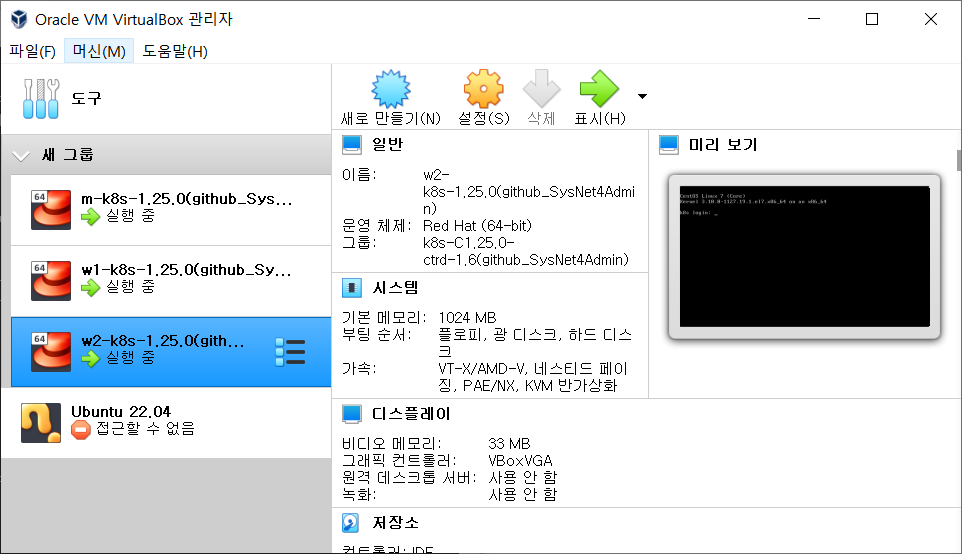Click the 디스플레이 screen icon

[x=352, y=414]
